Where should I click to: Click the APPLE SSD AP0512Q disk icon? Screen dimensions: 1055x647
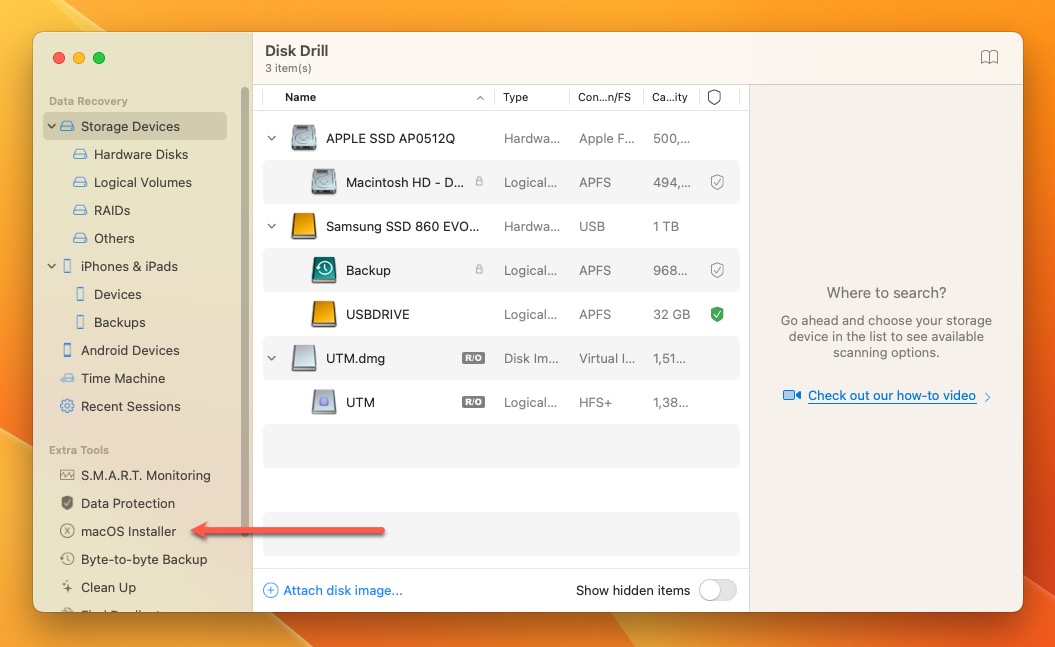(304, 138)
